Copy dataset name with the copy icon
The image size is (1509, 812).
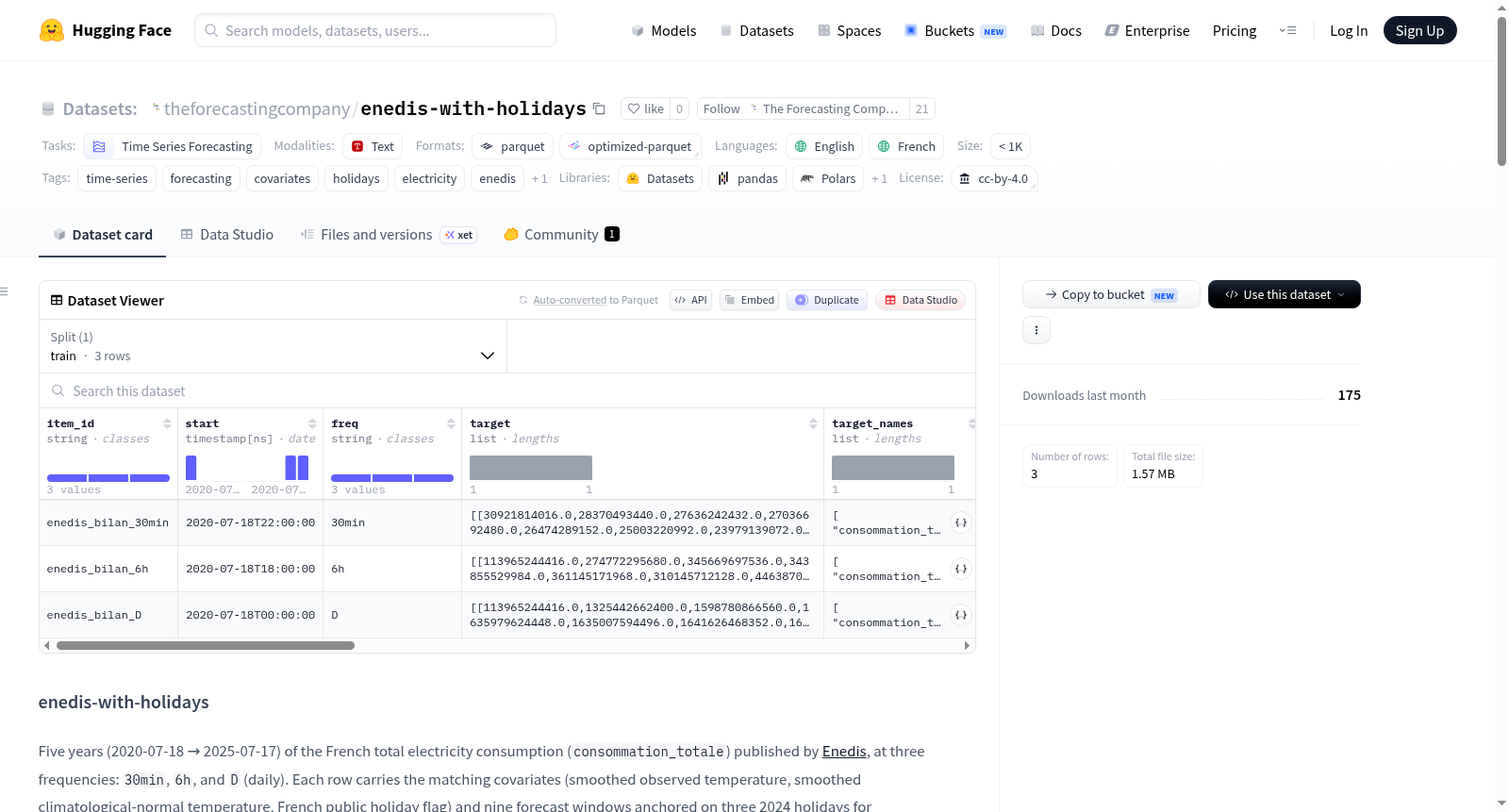[x=599, y=108]
